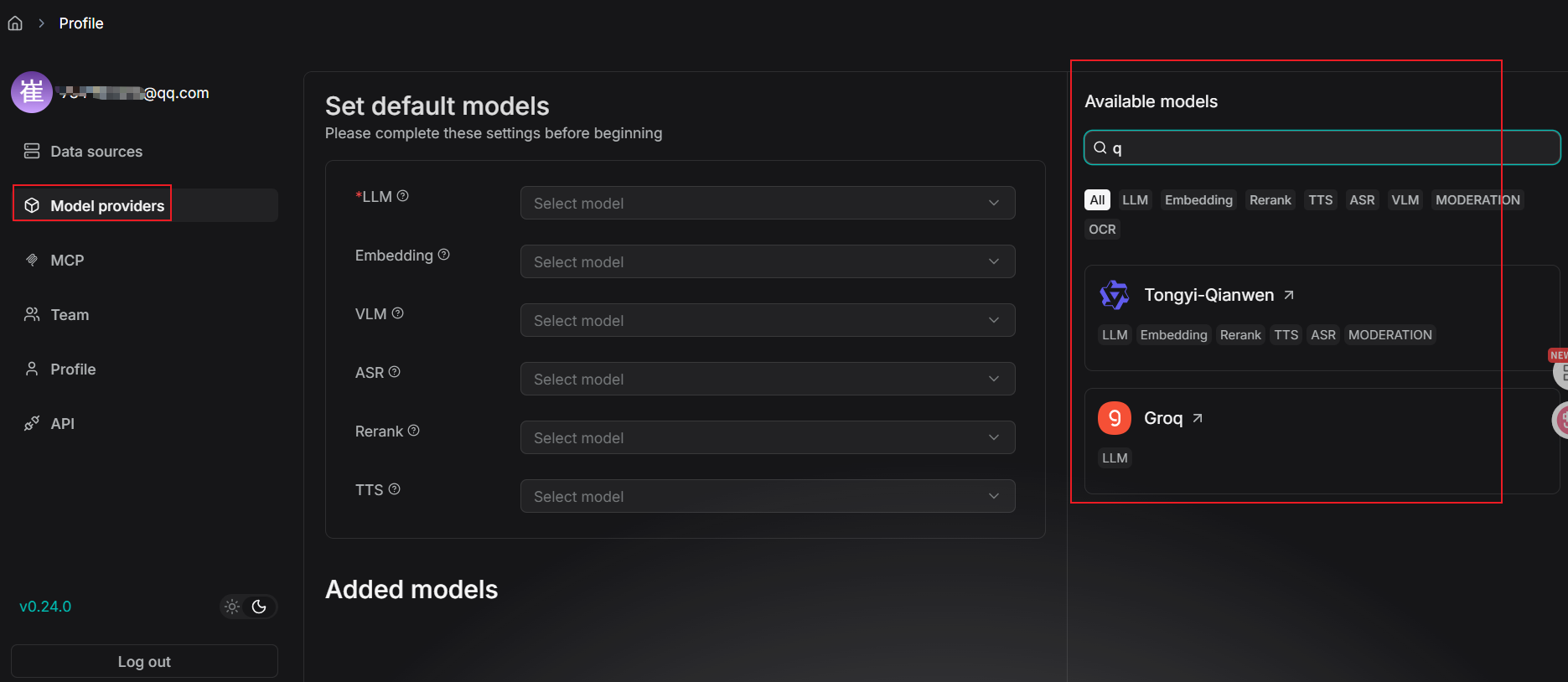Image resolution: width=1568 pixels, height=682 pixels.
Task: Click the MODERATION tag on Tongyi-Qianwen card
Action: click(x=1389, y=335)
